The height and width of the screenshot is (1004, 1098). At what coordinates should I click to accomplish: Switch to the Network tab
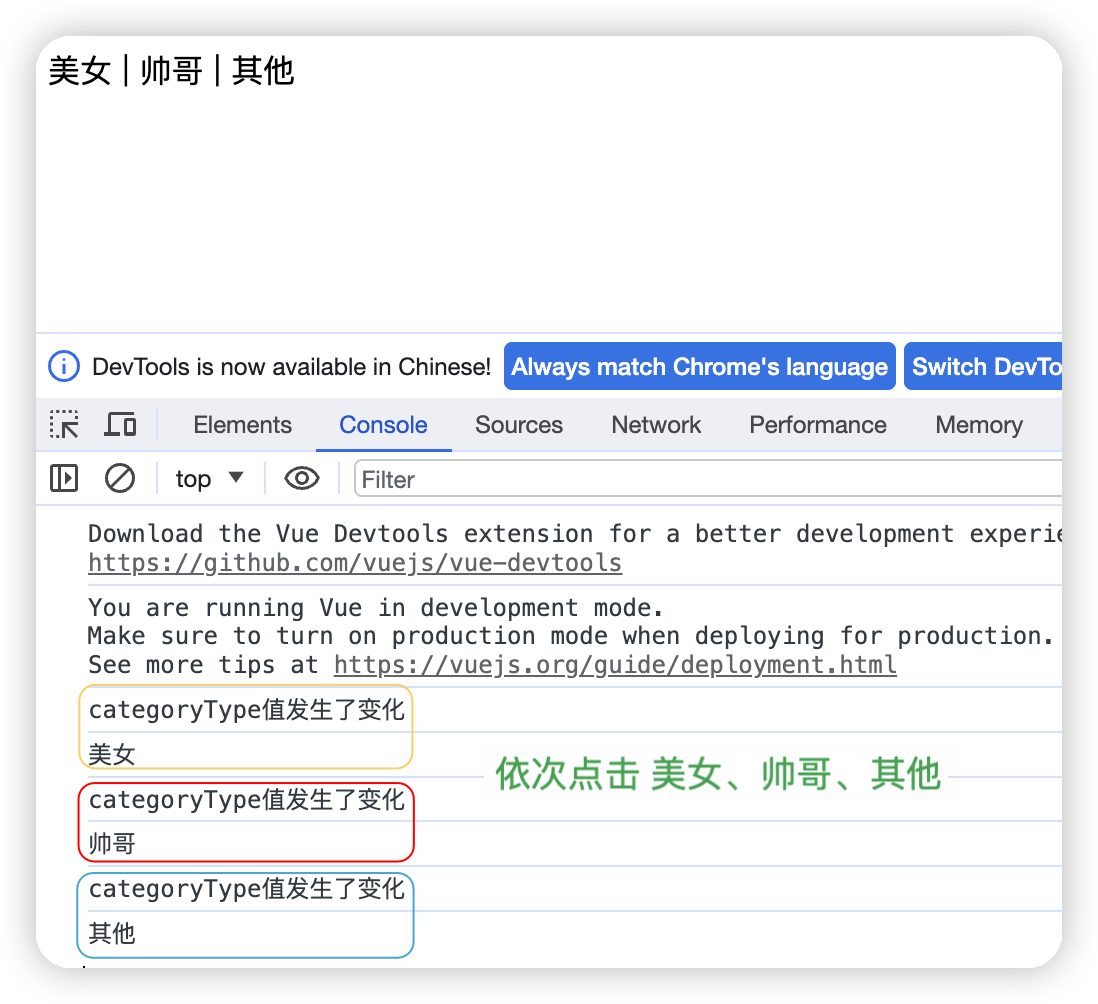click(x=656, y=425)
